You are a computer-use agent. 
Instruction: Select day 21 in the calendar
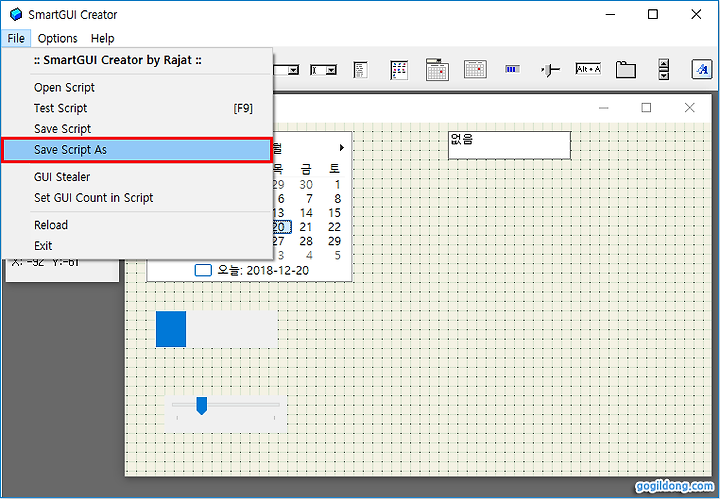click(x=306, y=227)
